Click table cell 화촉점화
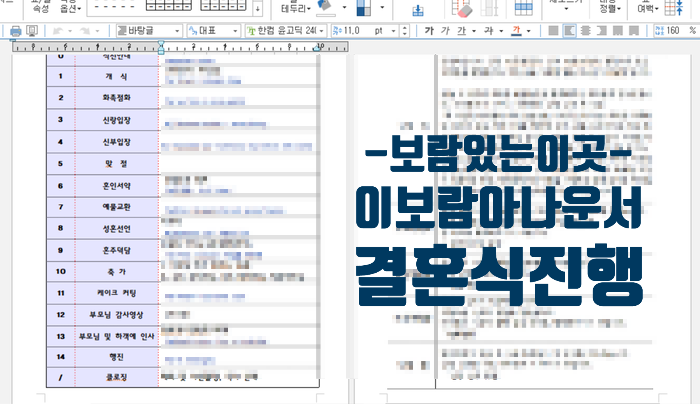Viewport: 700px width, 404px height. 117,98
